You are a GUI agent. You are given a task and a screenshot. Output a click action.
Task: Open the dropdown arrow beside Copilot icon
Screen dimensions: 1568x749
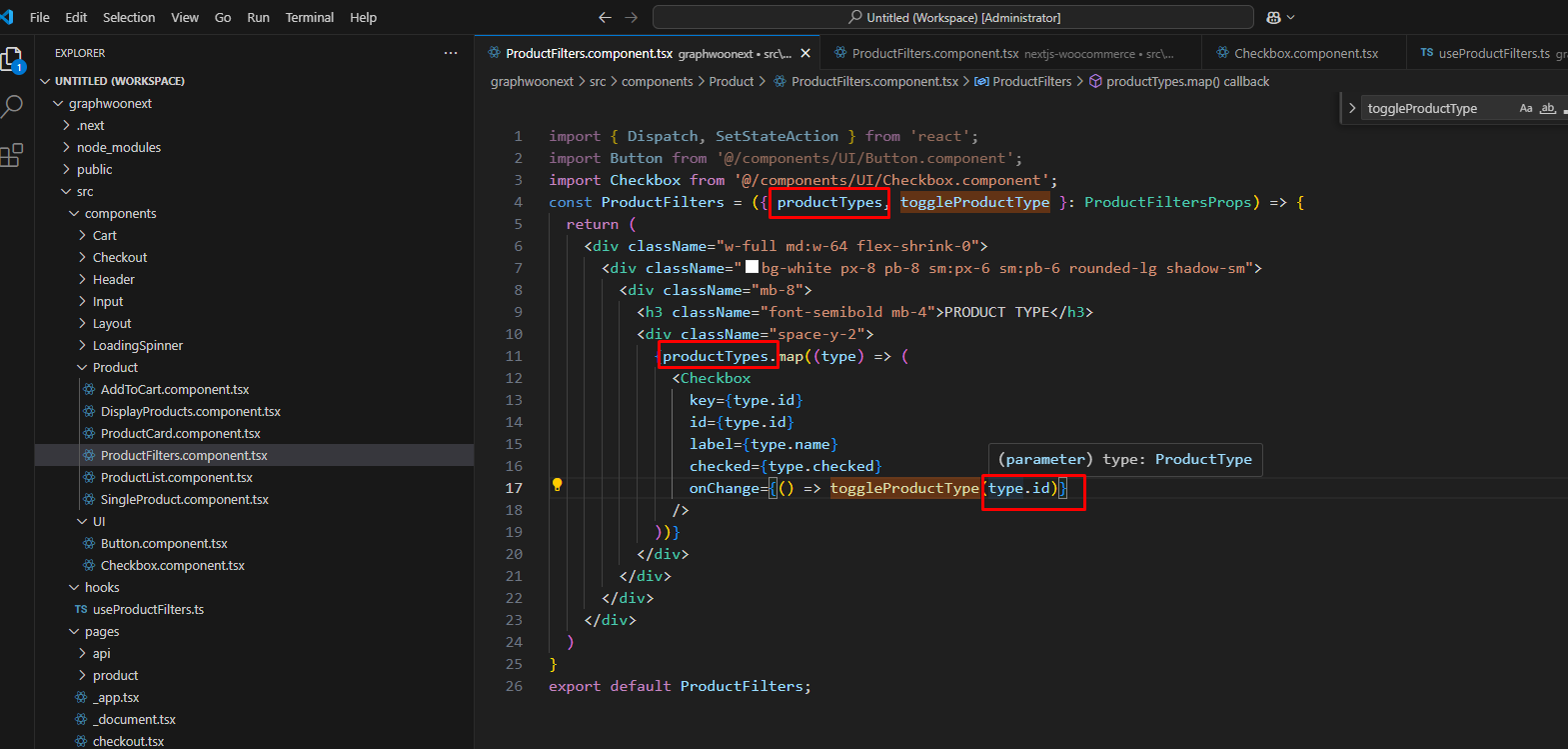coord(1291,17)
